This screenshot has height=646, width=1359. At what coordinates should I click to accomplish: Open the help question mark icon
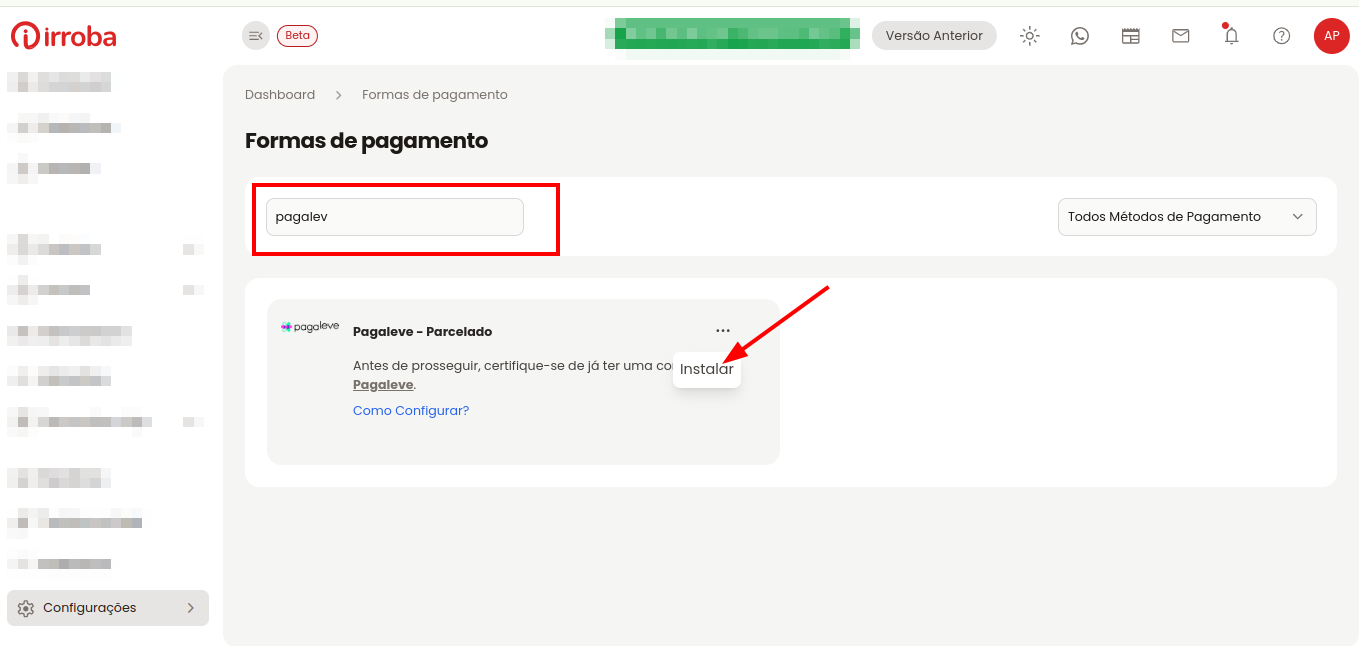pyautogui.click(x=1282, y=36)
